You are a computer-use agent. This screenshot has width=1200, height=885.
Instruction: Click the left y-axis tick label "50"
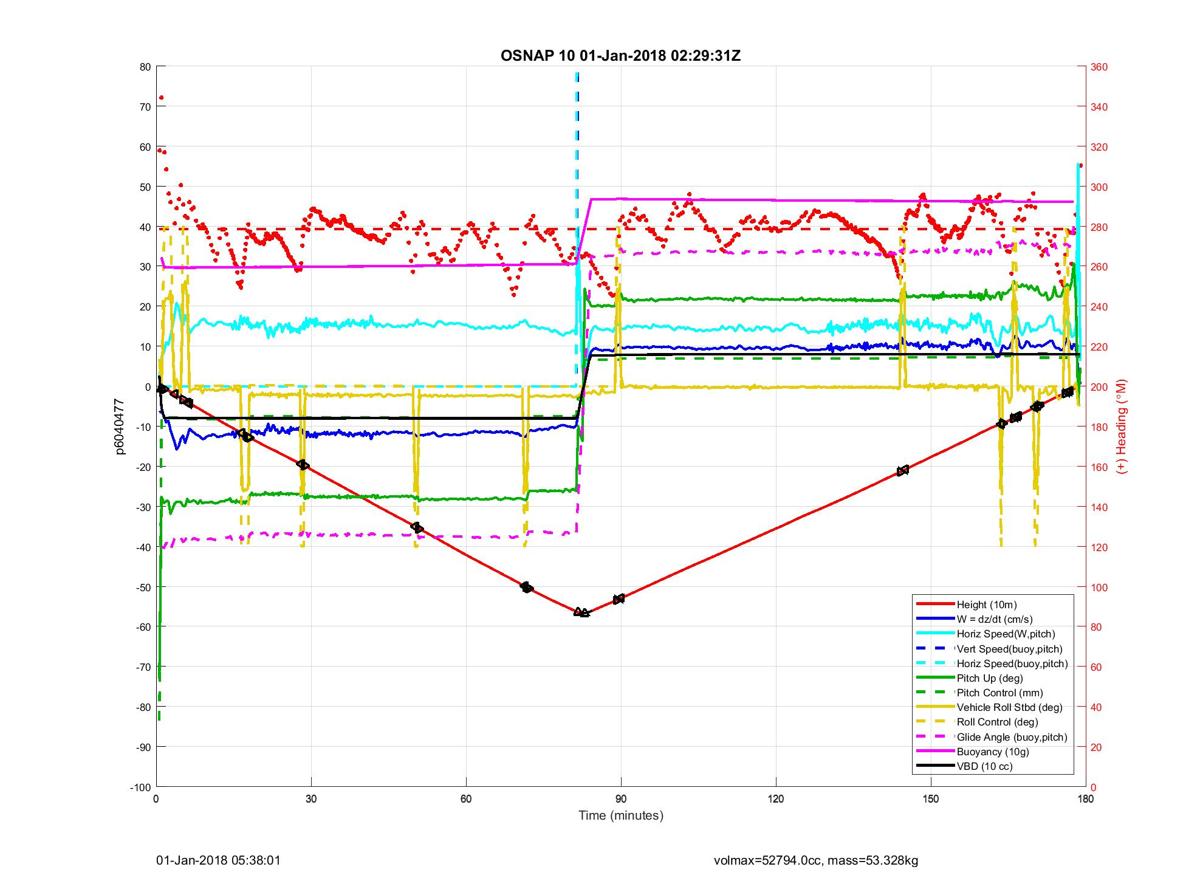coord(145,187)
